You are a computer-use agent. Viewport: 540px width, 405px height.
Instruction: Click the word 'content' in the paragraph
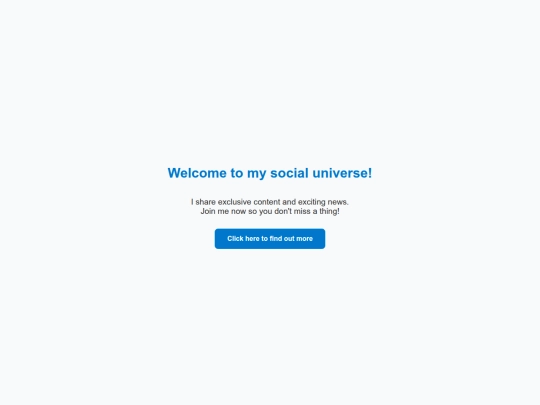[267, 202]
